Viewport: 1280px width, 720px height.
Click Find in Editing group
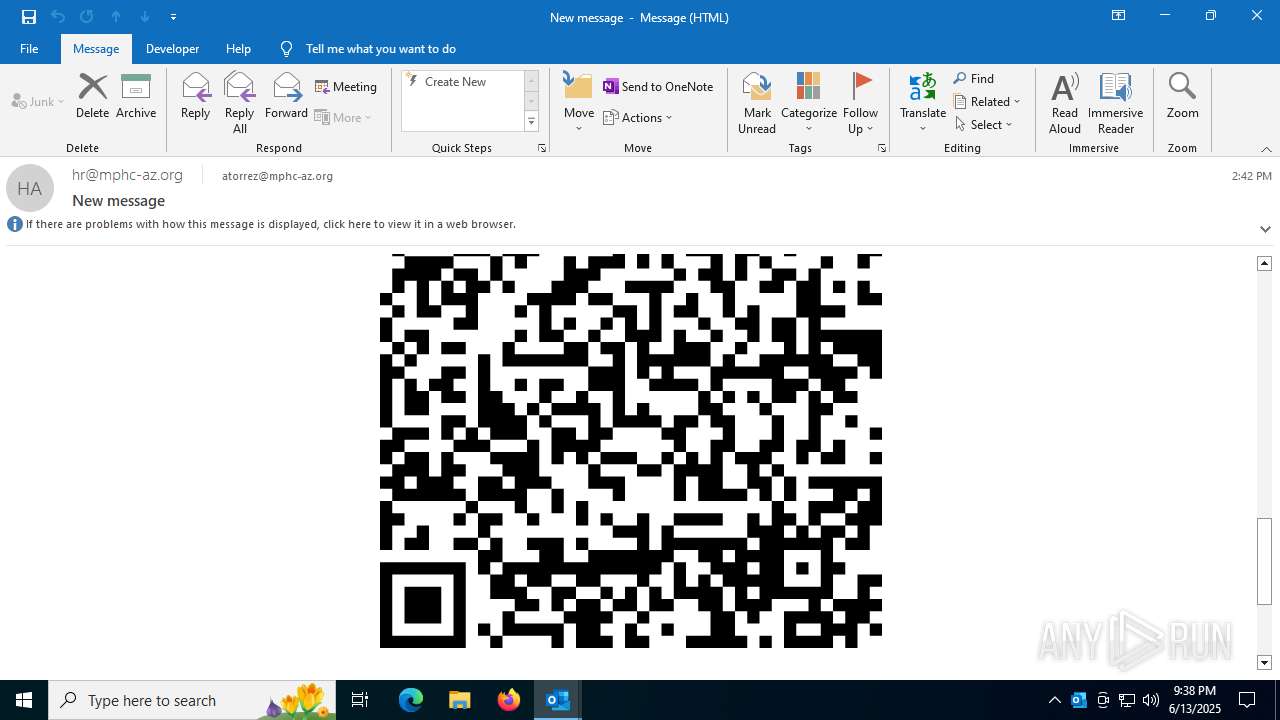tap(974, 79)
